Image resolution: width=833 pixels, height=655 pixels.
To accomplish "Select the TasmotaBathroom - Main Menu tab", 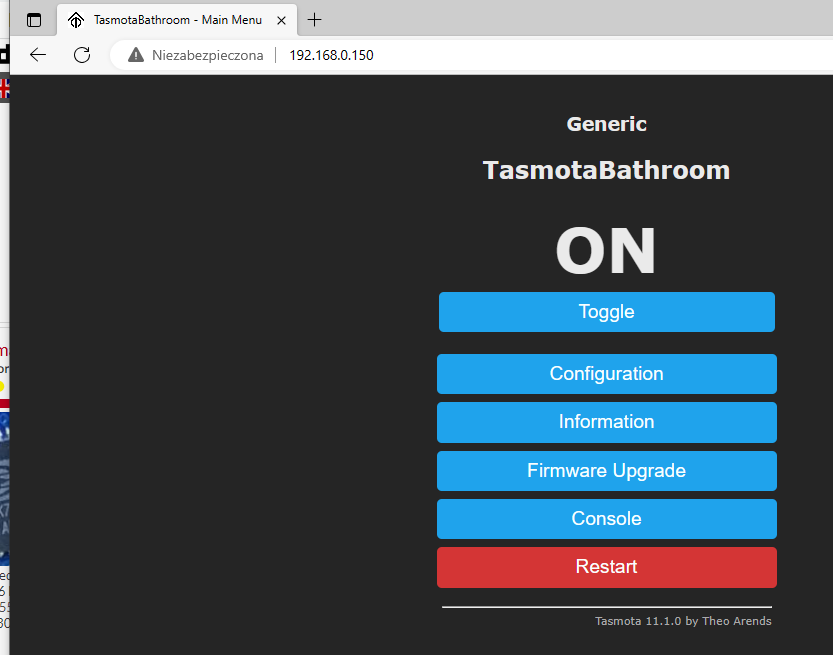I will 177,20.
